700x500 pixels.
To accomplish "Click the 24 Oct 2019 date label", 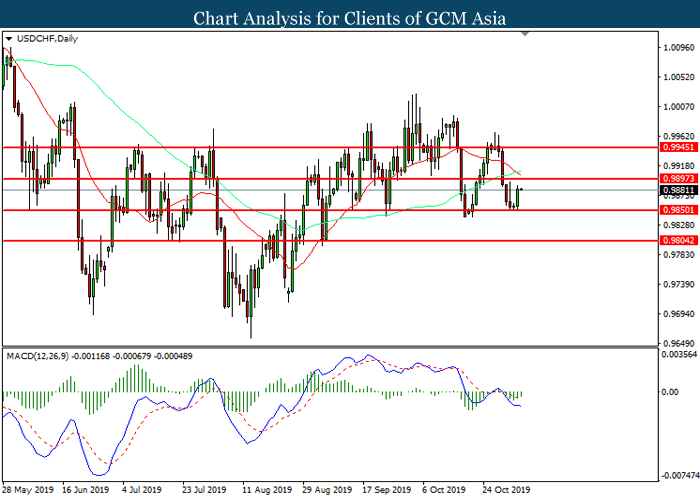I will pos(506,490).
